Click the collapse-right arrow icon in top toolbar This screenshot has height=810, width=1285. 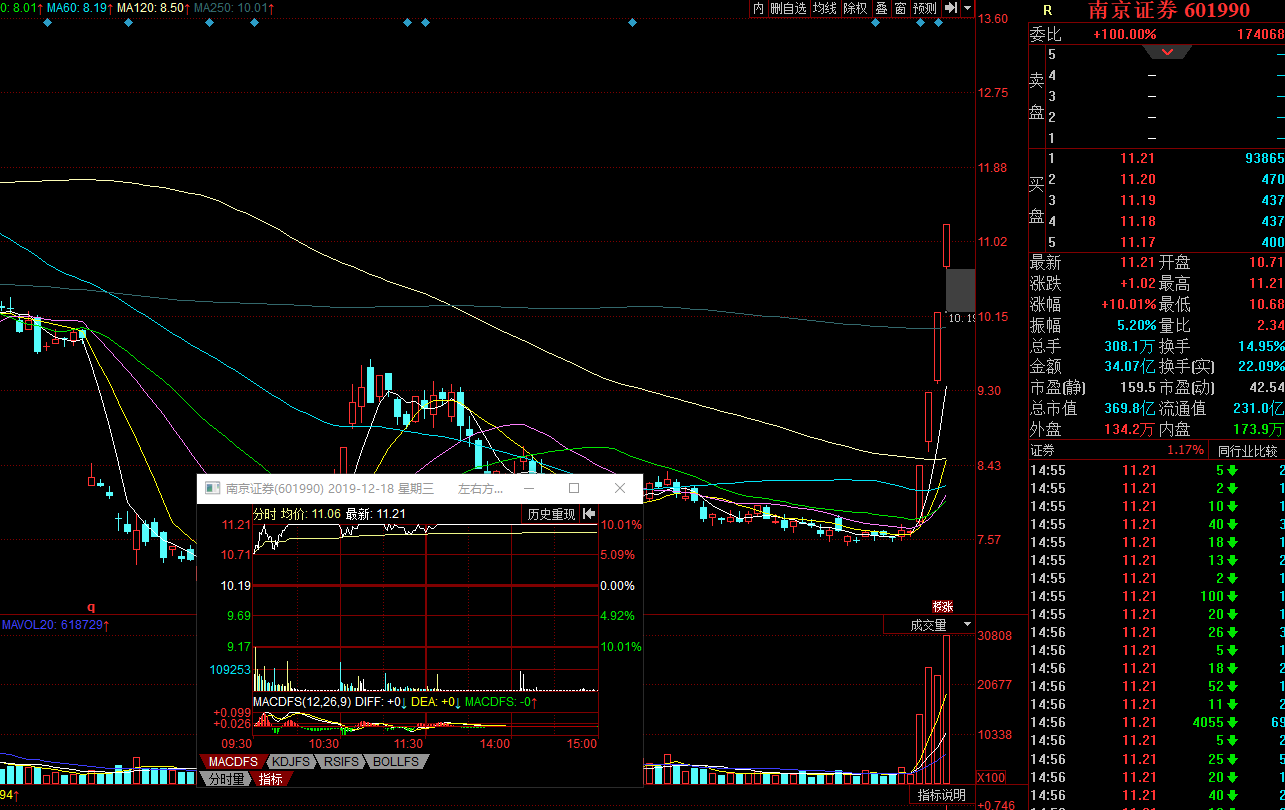pyautogui.click(x=951, y=8)
